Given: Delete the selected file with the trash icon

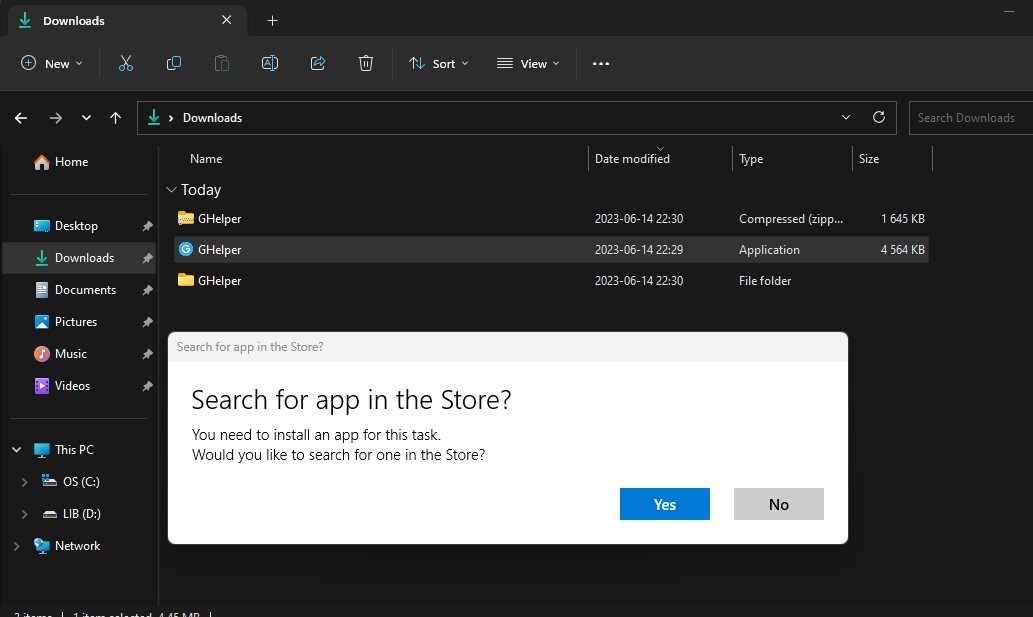Looking at the screenshot, I should (x=366, y=63).
